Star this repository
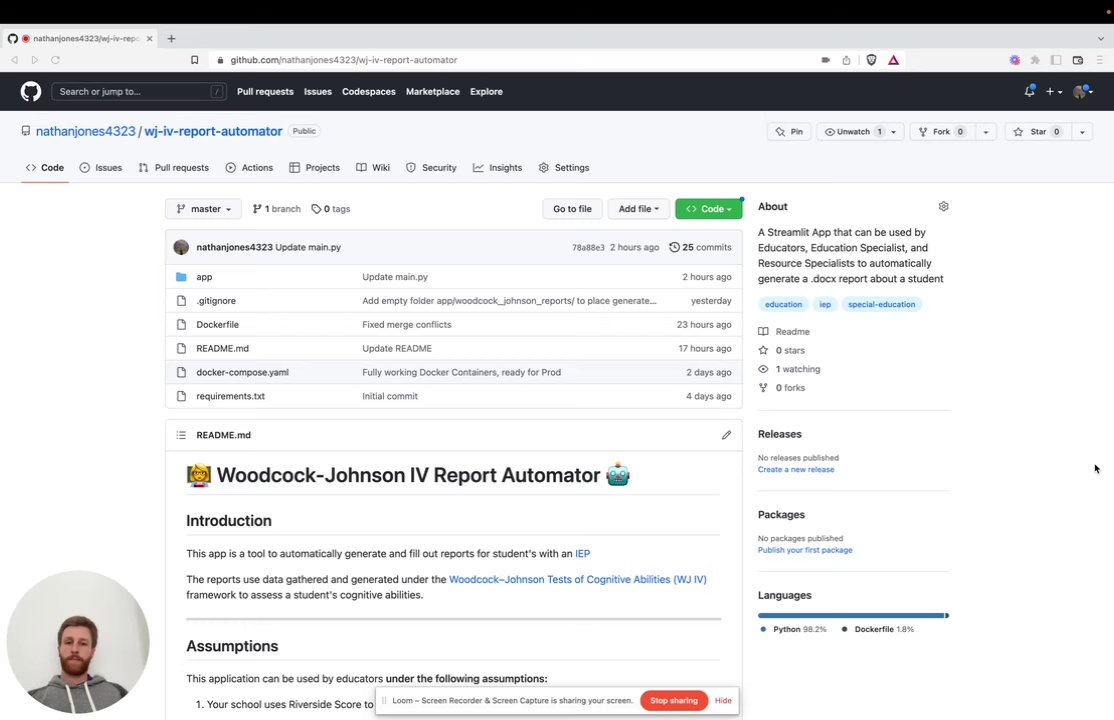 [x=1038, y=131]
